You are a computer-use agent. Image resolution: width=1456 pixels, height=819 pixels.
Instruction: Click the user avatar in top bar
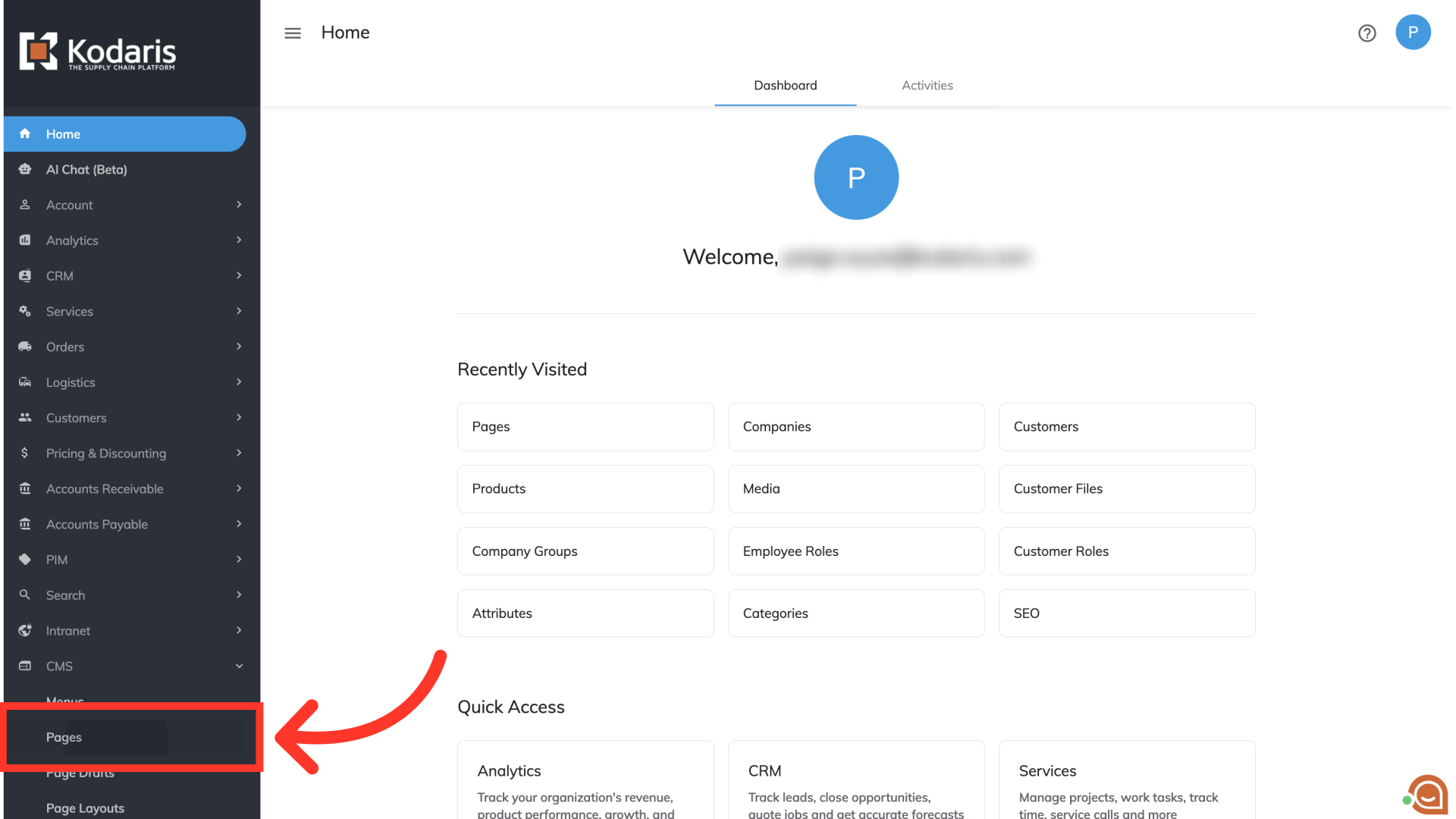(x=1413, y=33)
